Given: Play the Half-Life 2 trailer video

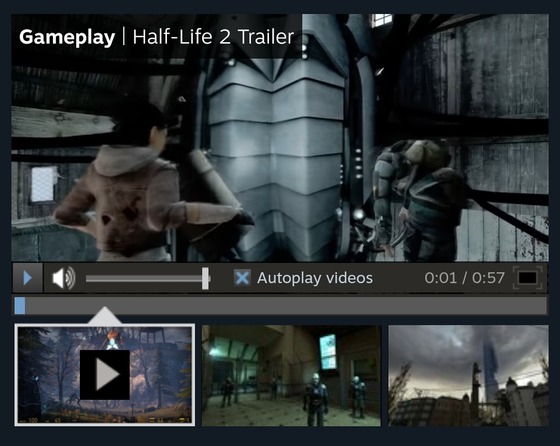Looking at the screenshot, I should [28, 278].
